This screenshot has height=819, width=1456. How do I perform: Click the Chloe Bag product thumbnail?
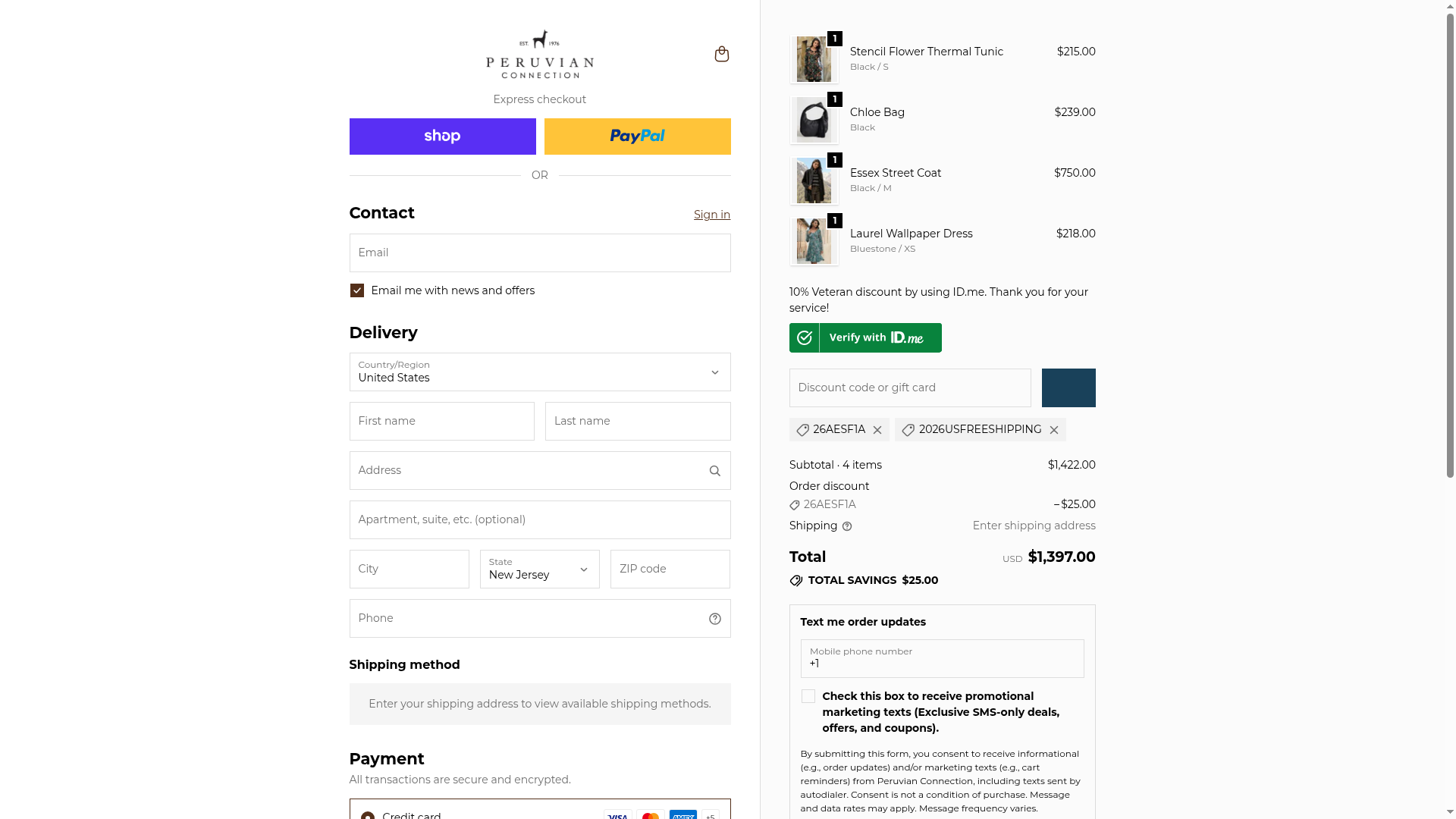click(814, 120)
